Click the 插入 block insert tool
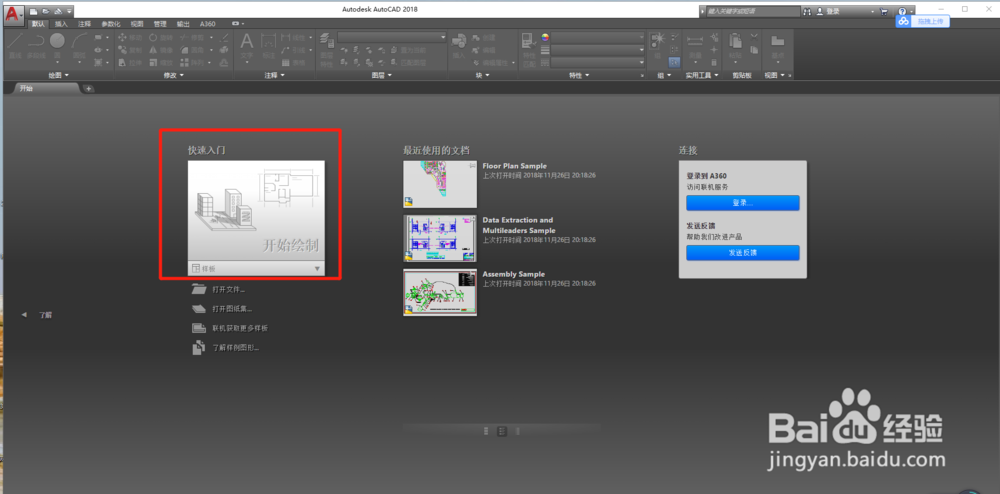 [459, 46]
